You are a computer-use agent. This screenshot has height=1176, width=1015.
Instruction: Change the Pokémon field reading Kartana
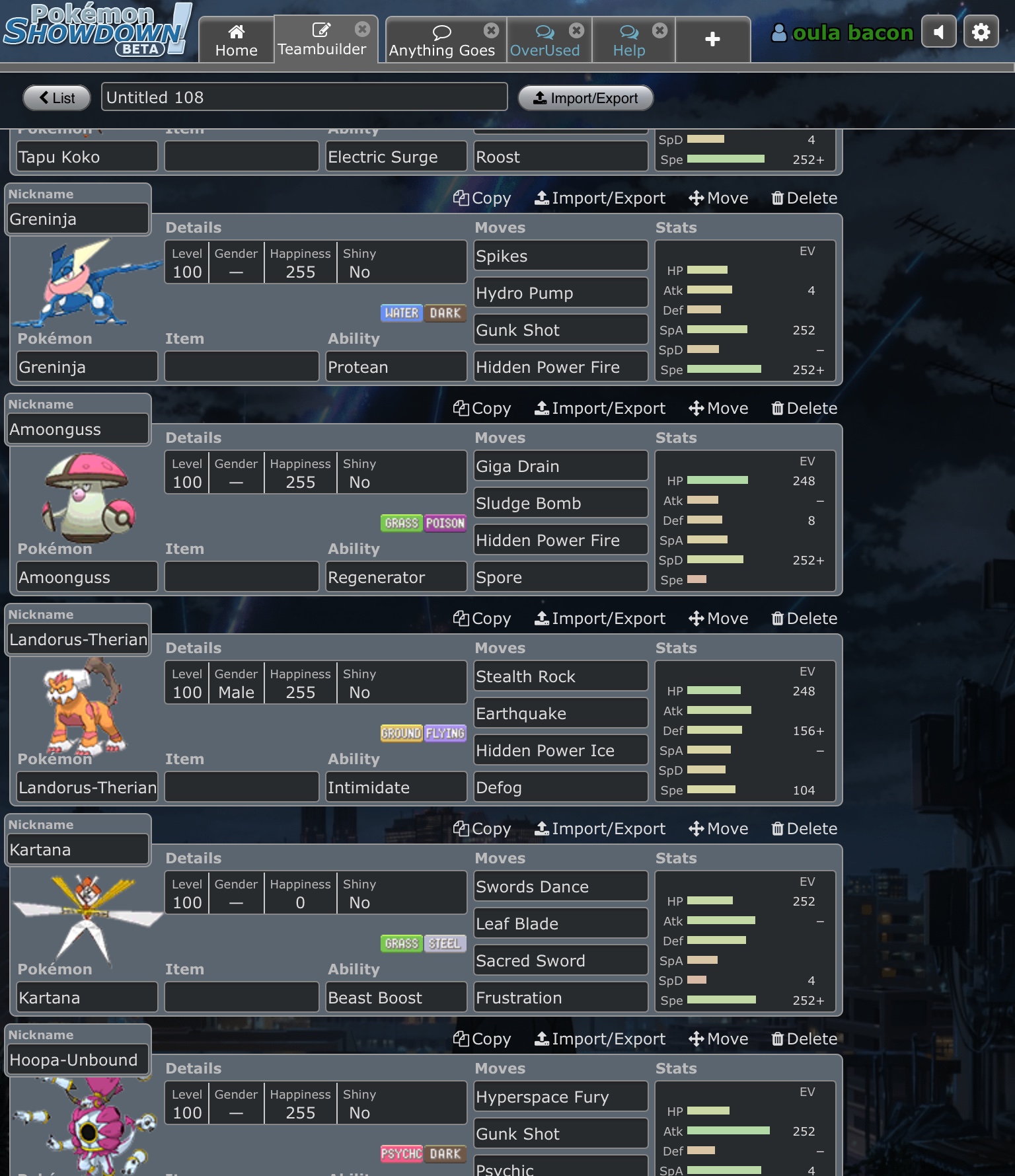coord(87,998)
